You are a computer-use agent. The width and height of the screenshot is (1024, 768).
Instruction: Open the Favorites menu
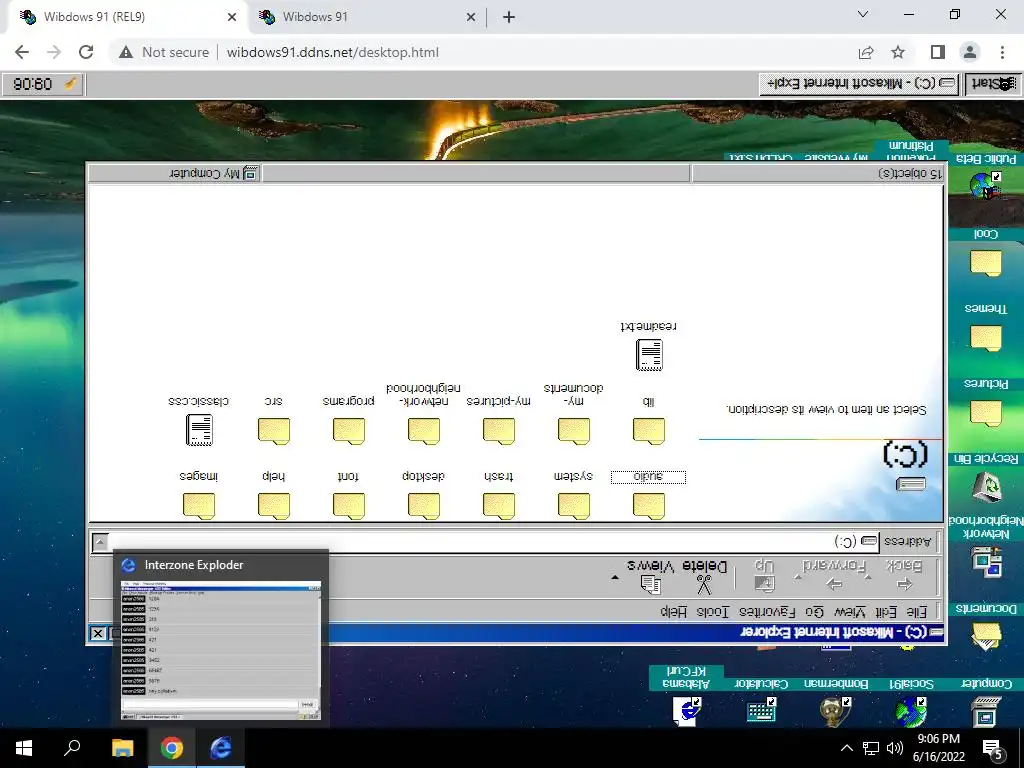click(767, 612)
